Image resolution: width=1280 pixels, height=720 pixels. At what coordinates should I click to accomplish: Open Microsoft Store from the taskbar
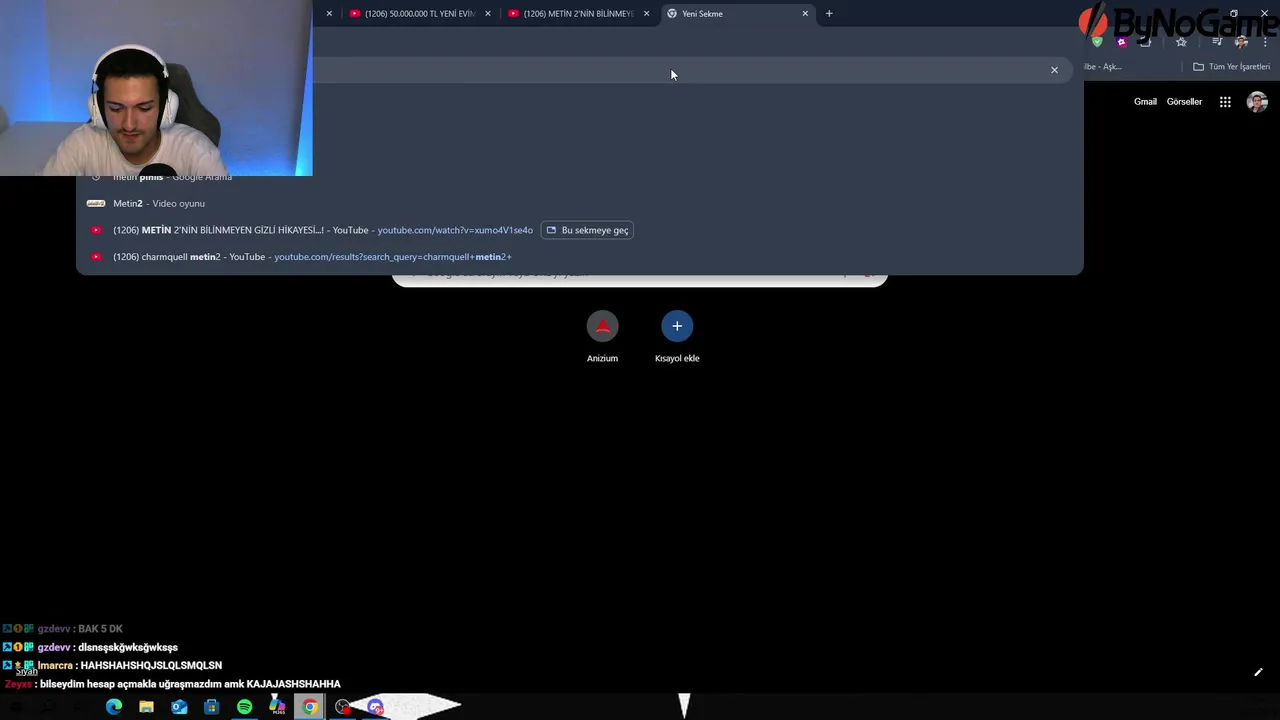pyautogui.click(x=211, y=707)
